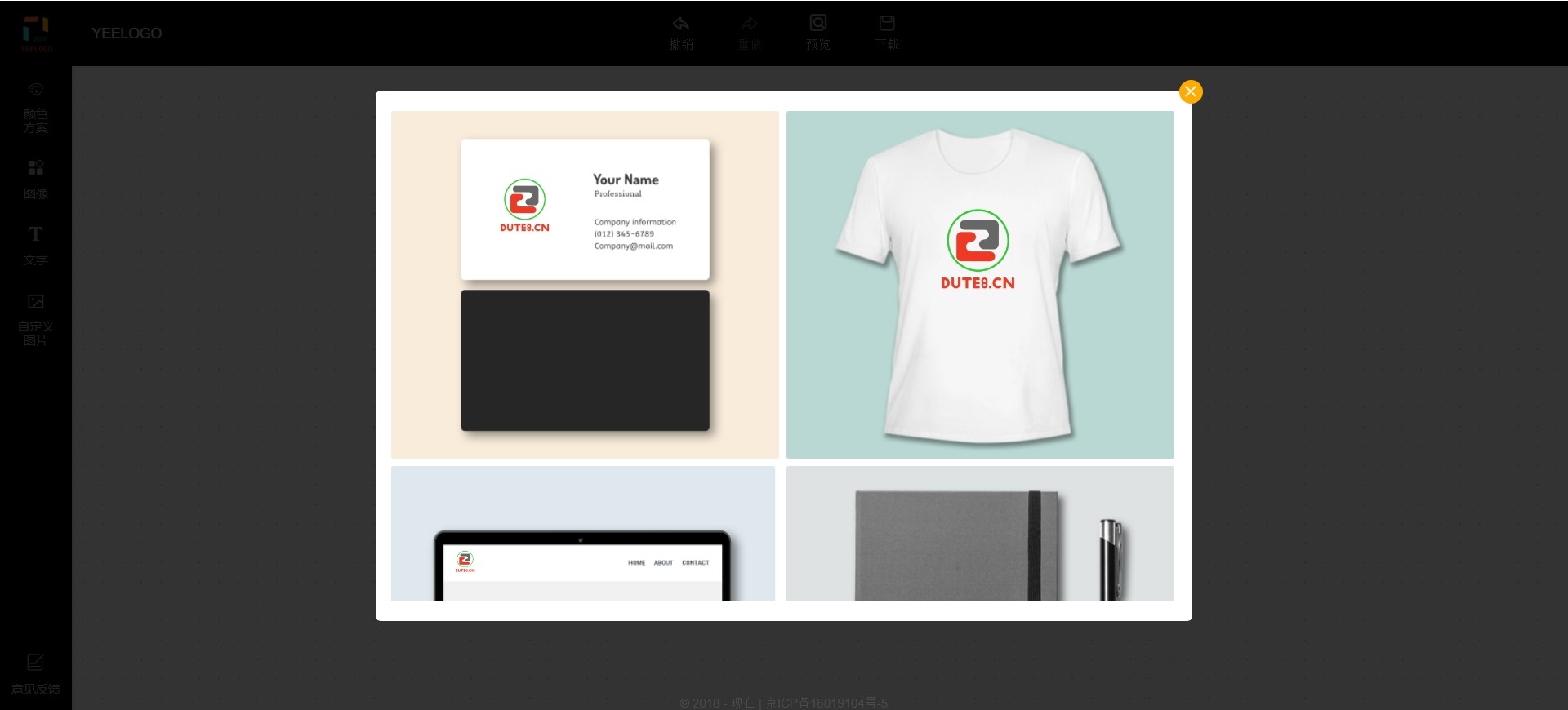Close the preview popup with orange X

[x=1191, y=91]
